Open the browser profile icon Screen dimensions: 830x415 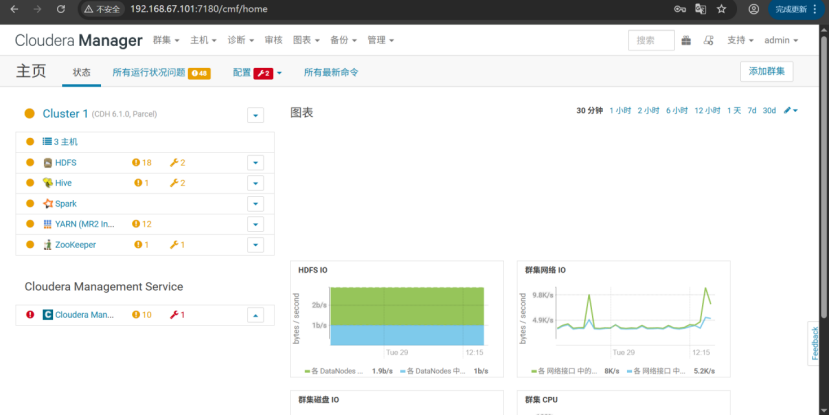pos(753,9)
